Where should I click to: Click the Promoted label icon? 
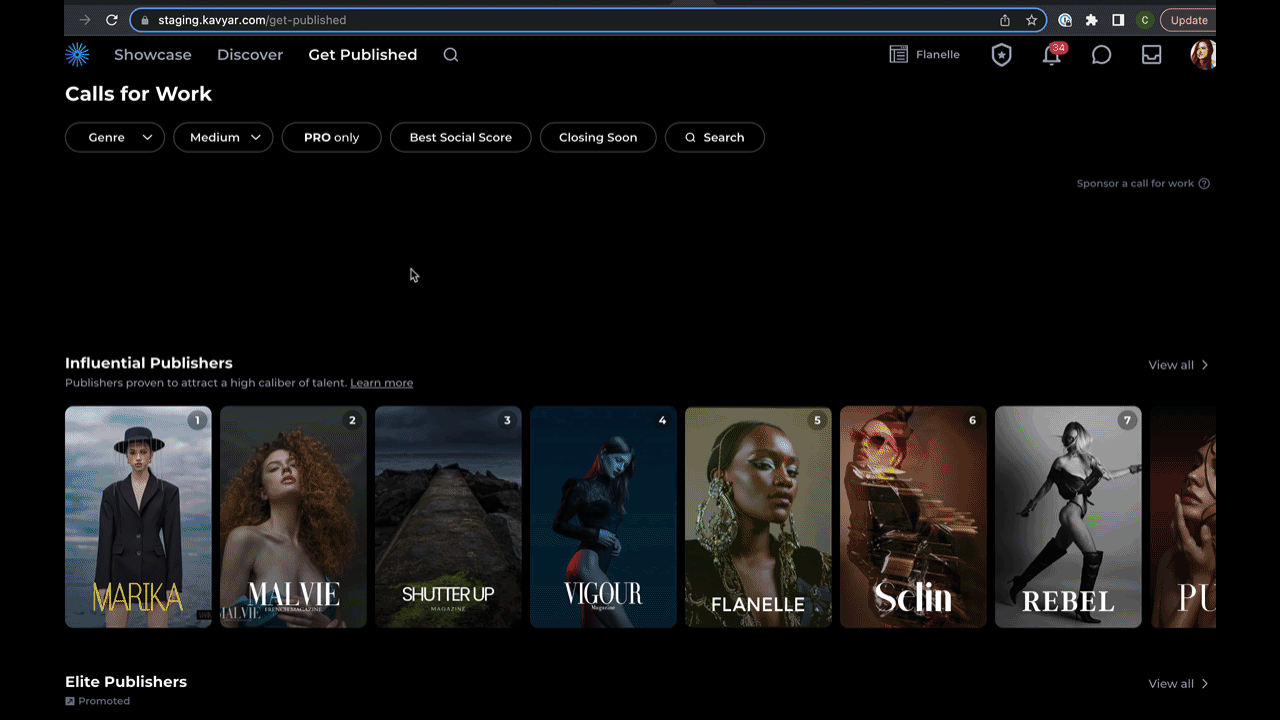(70, 701)
